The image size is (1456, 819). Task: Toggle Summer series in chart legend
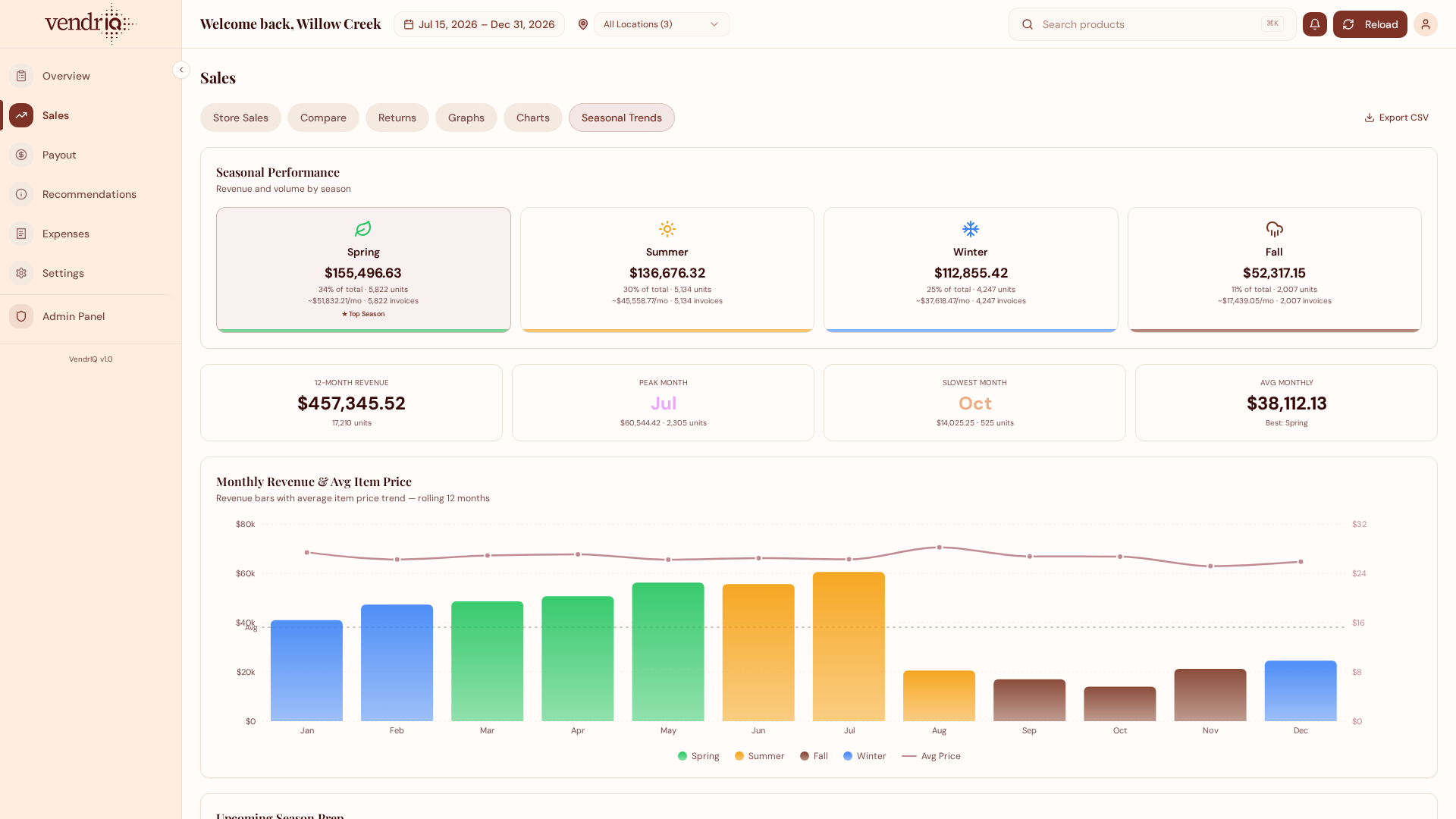(759, 756)
